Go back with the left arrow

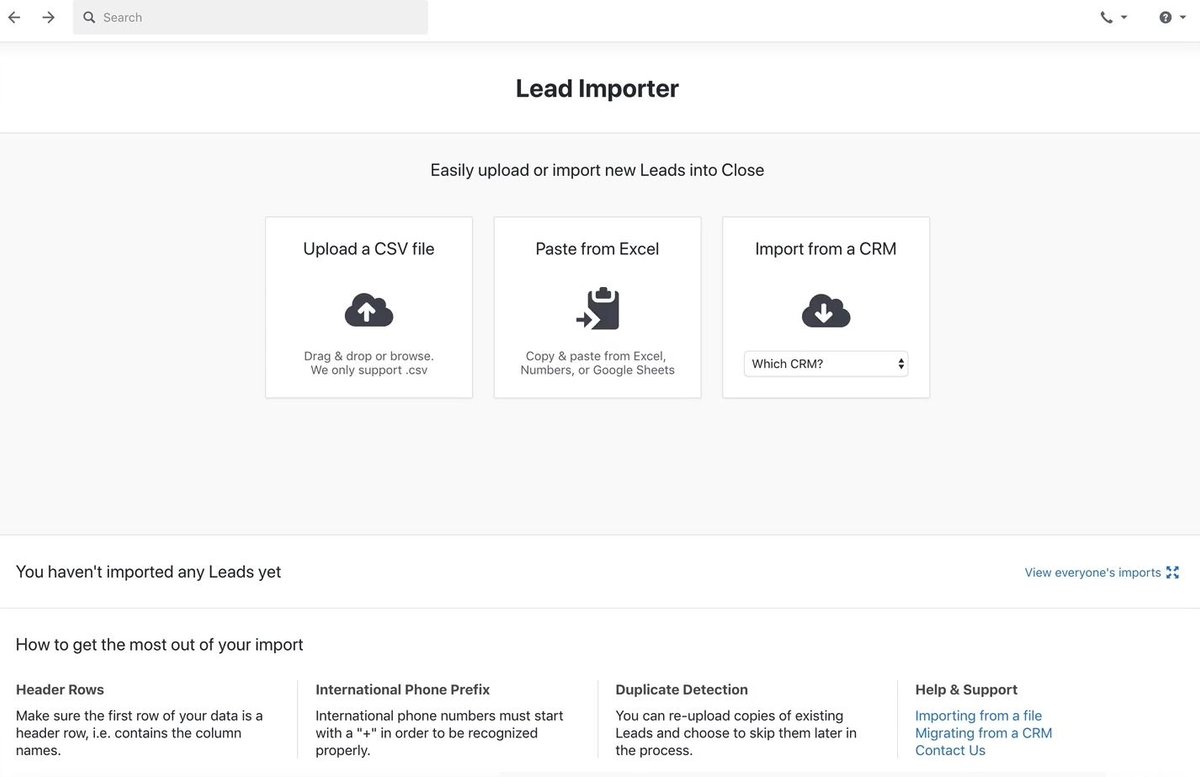(x=14, y=17)
